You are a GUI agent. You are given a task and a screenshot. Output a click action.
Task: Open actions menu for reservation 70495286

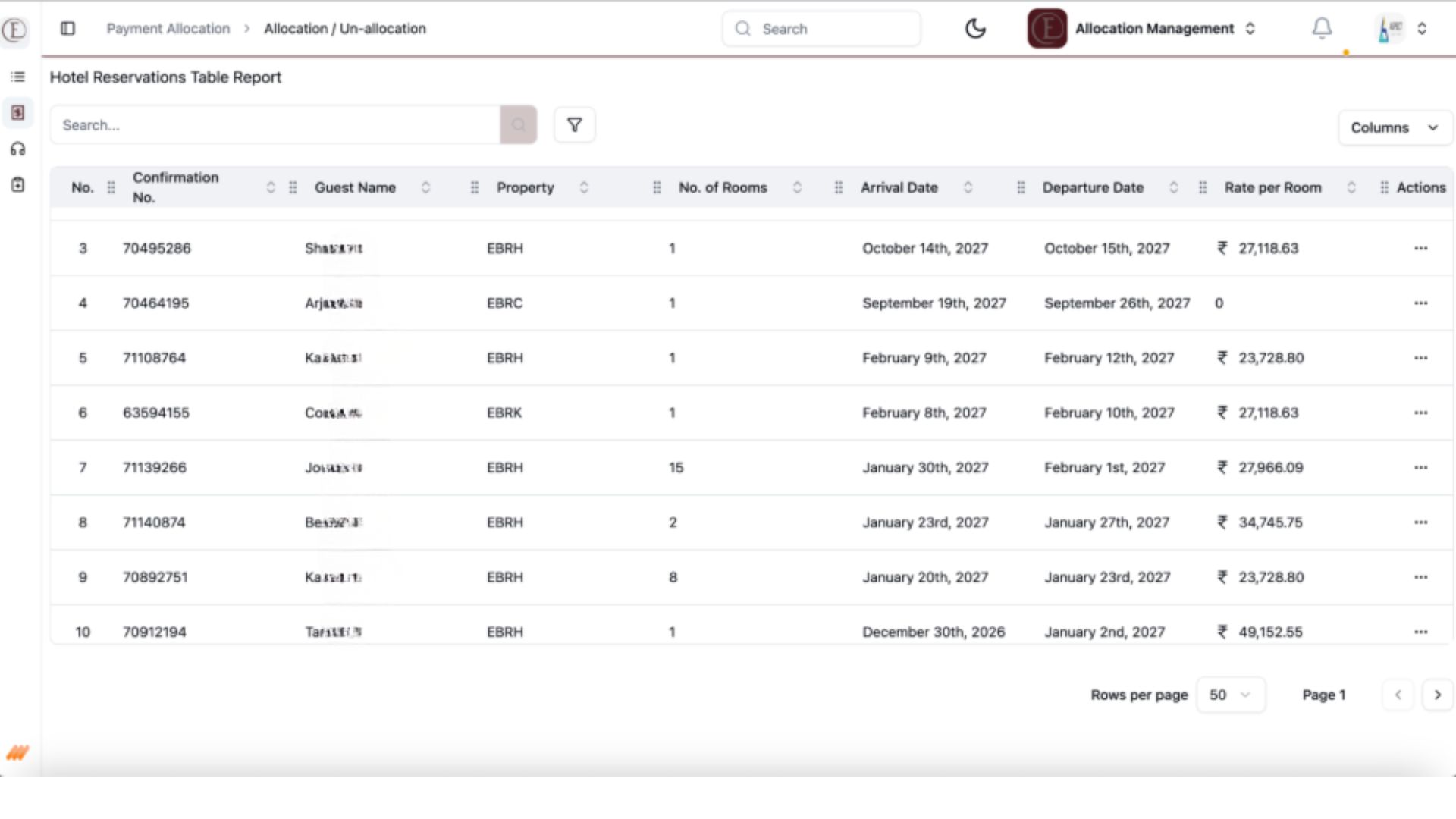coord(1420,249)
